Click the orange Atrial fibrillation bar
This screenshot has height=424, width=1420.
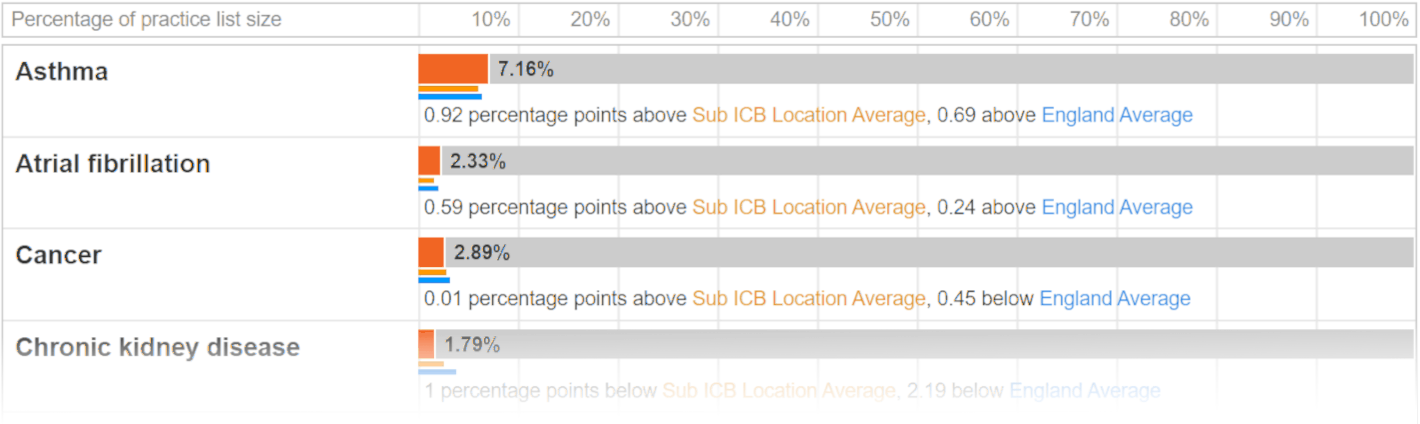[x=429, y=161]
